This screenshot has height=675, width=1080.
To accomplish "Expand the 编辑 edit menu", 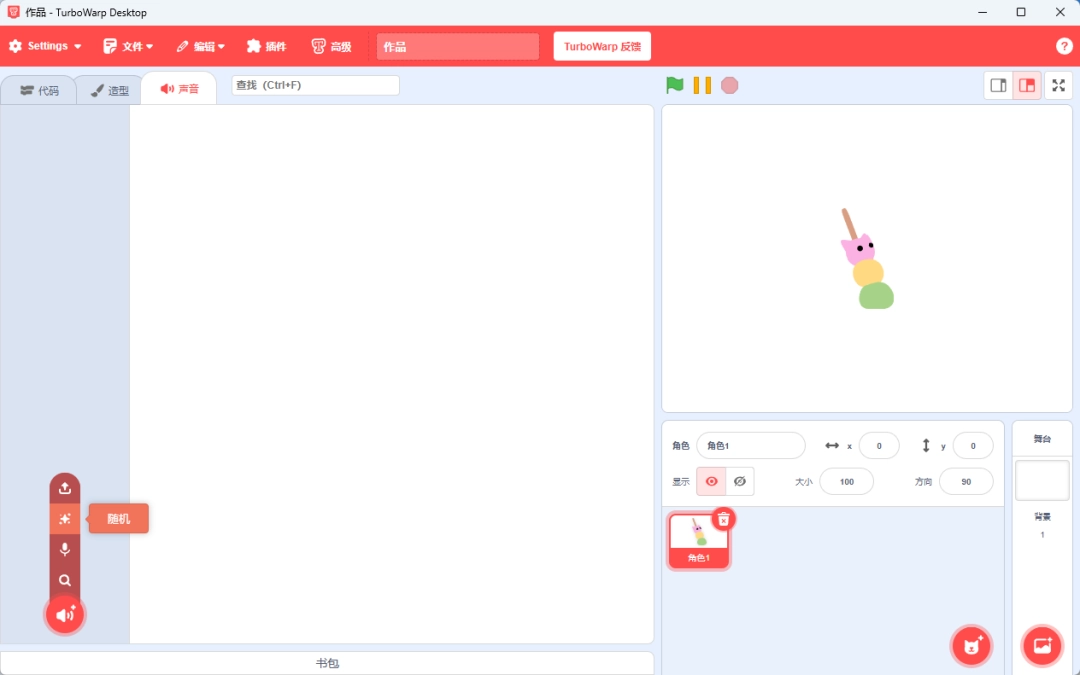I will point(201,46).
